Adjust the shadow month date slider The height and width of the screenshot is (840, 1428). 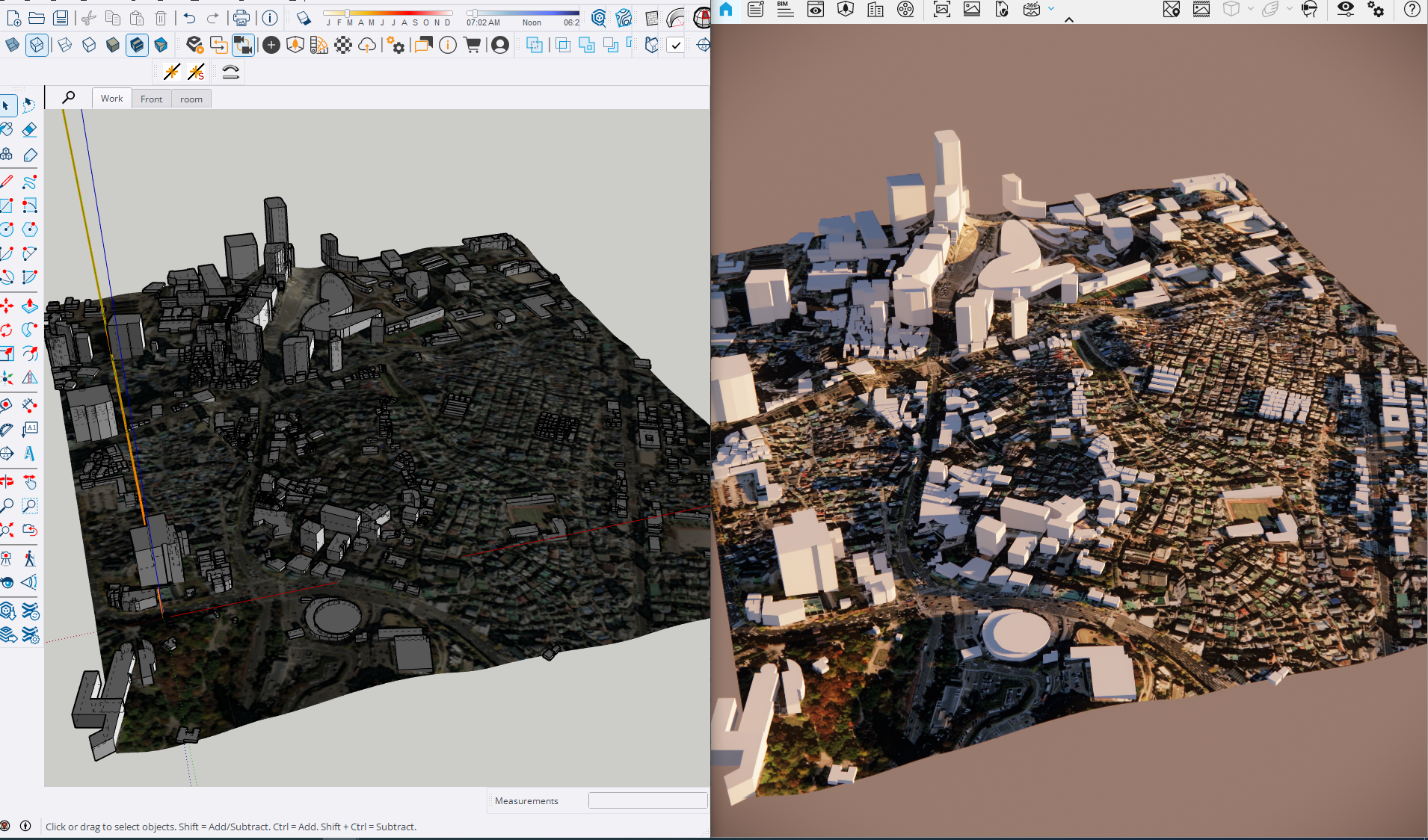[x=347, y=13]
